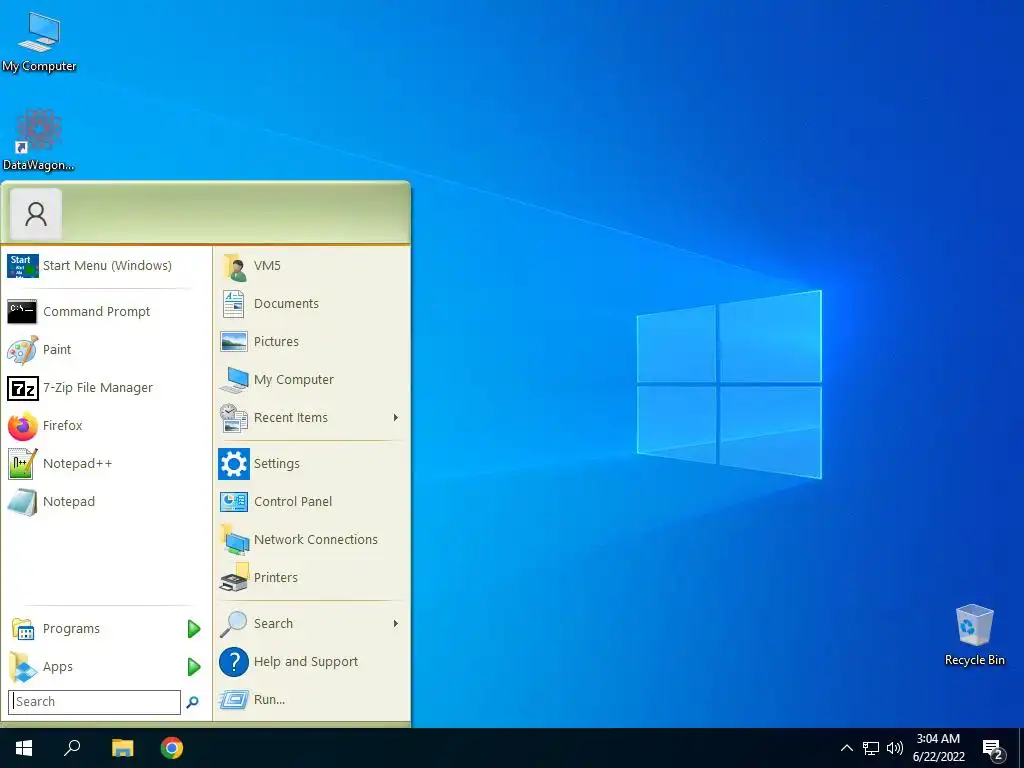Launch Firefox from its icon

23,426
